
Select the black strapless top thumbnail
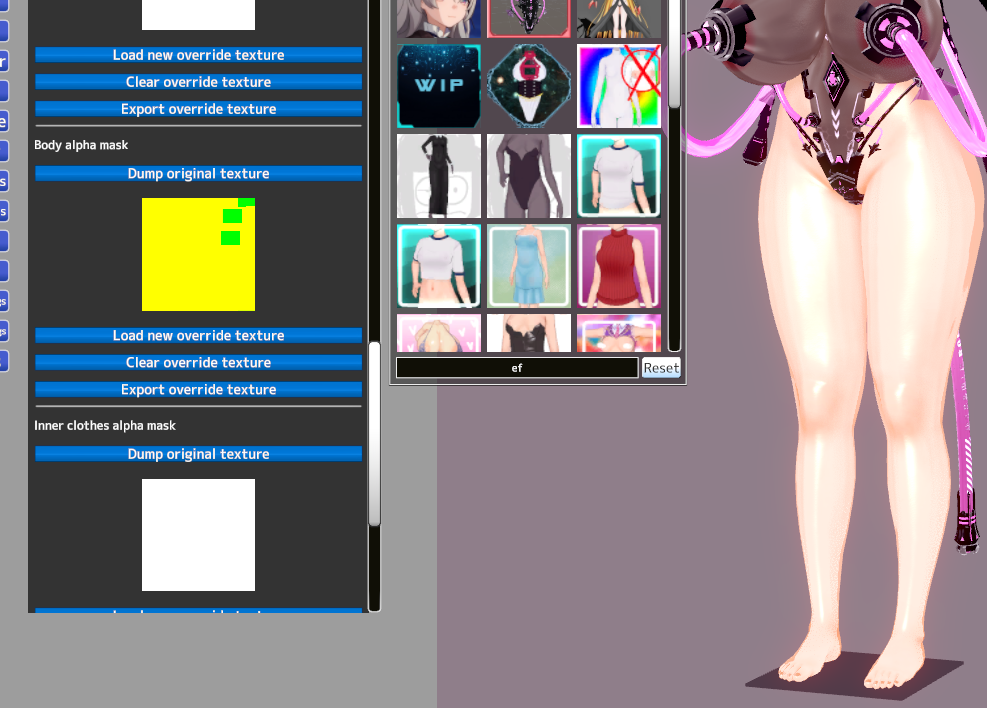click(x=529, y=333)
